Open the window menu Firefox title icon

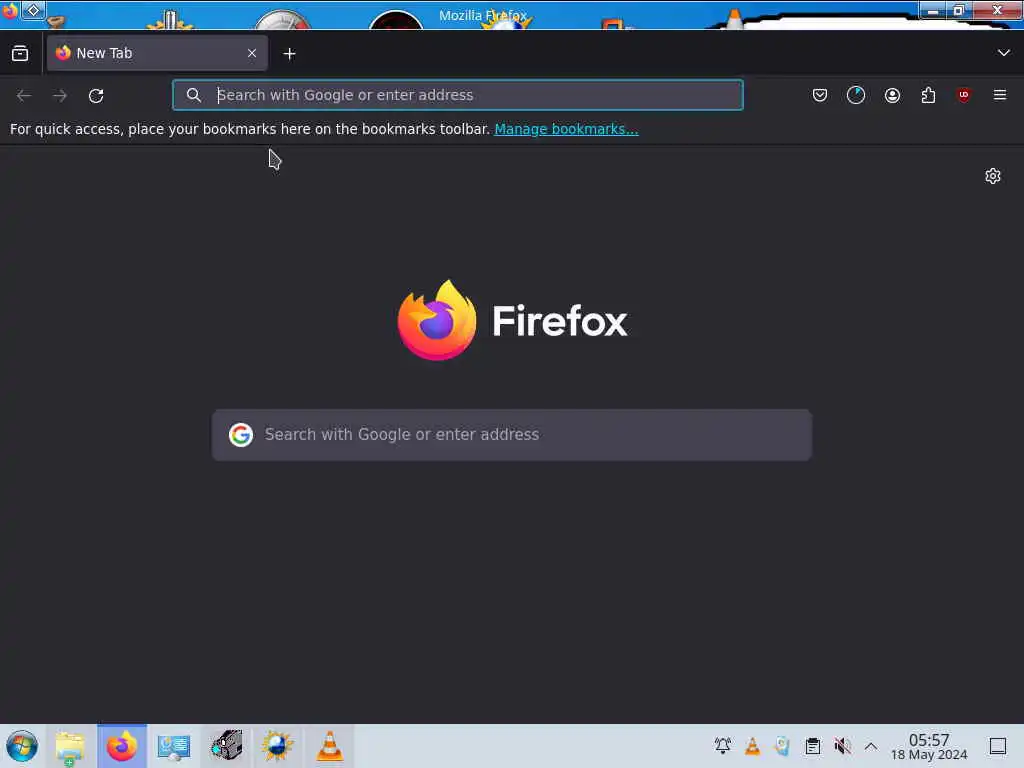(9, 10)
